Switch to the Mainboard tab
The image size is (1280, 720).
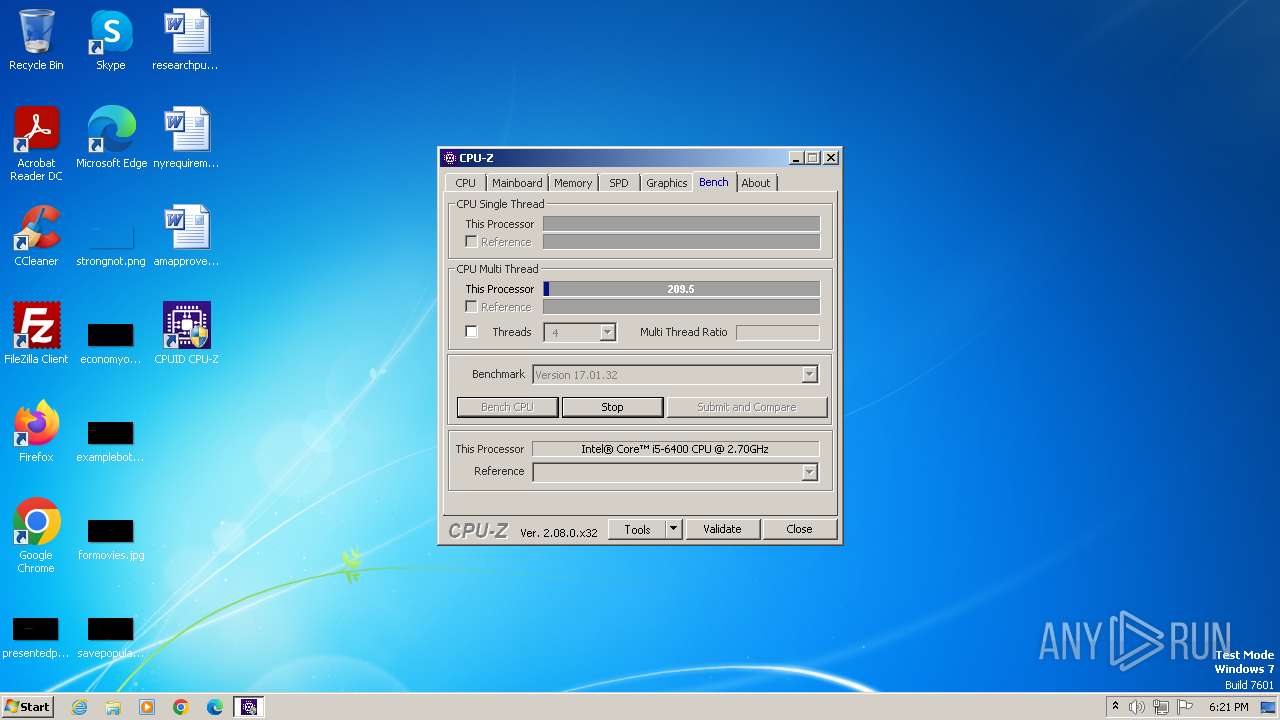[517, 183]
